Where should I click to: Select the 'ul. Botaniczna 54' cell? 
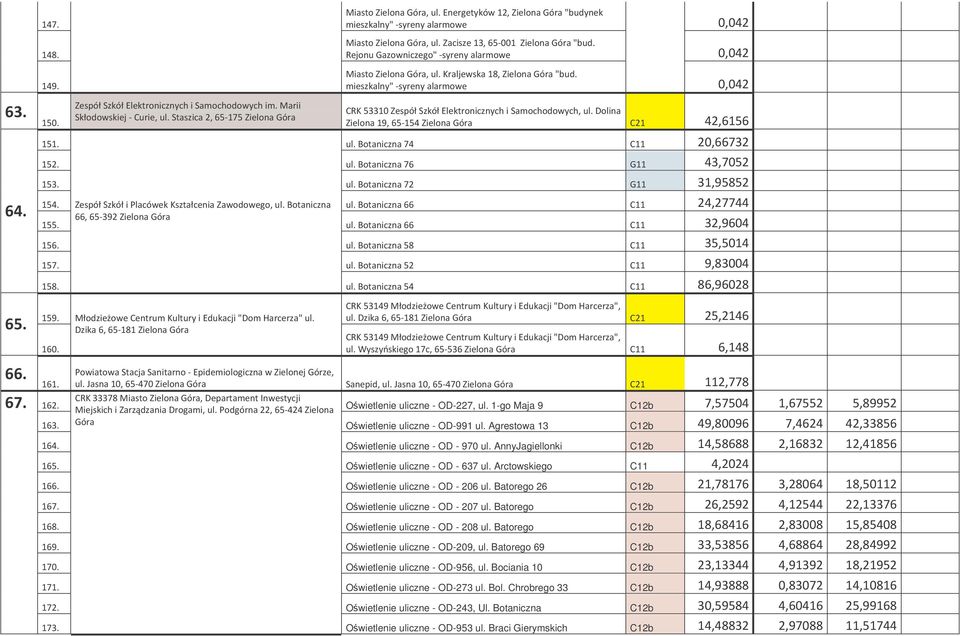pos(484,283)
